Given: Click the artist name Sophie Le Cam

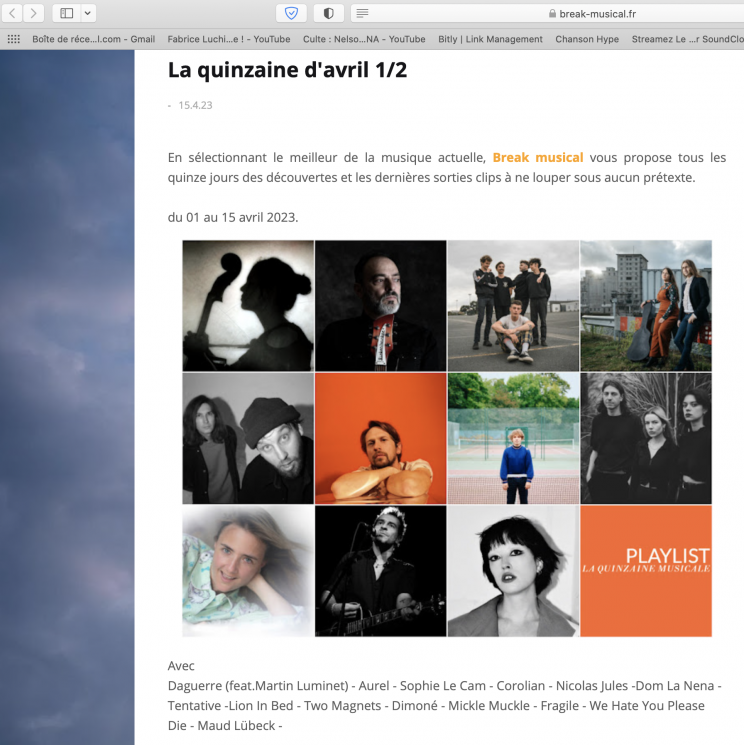Looking at the screenshot, I should 443,686.
